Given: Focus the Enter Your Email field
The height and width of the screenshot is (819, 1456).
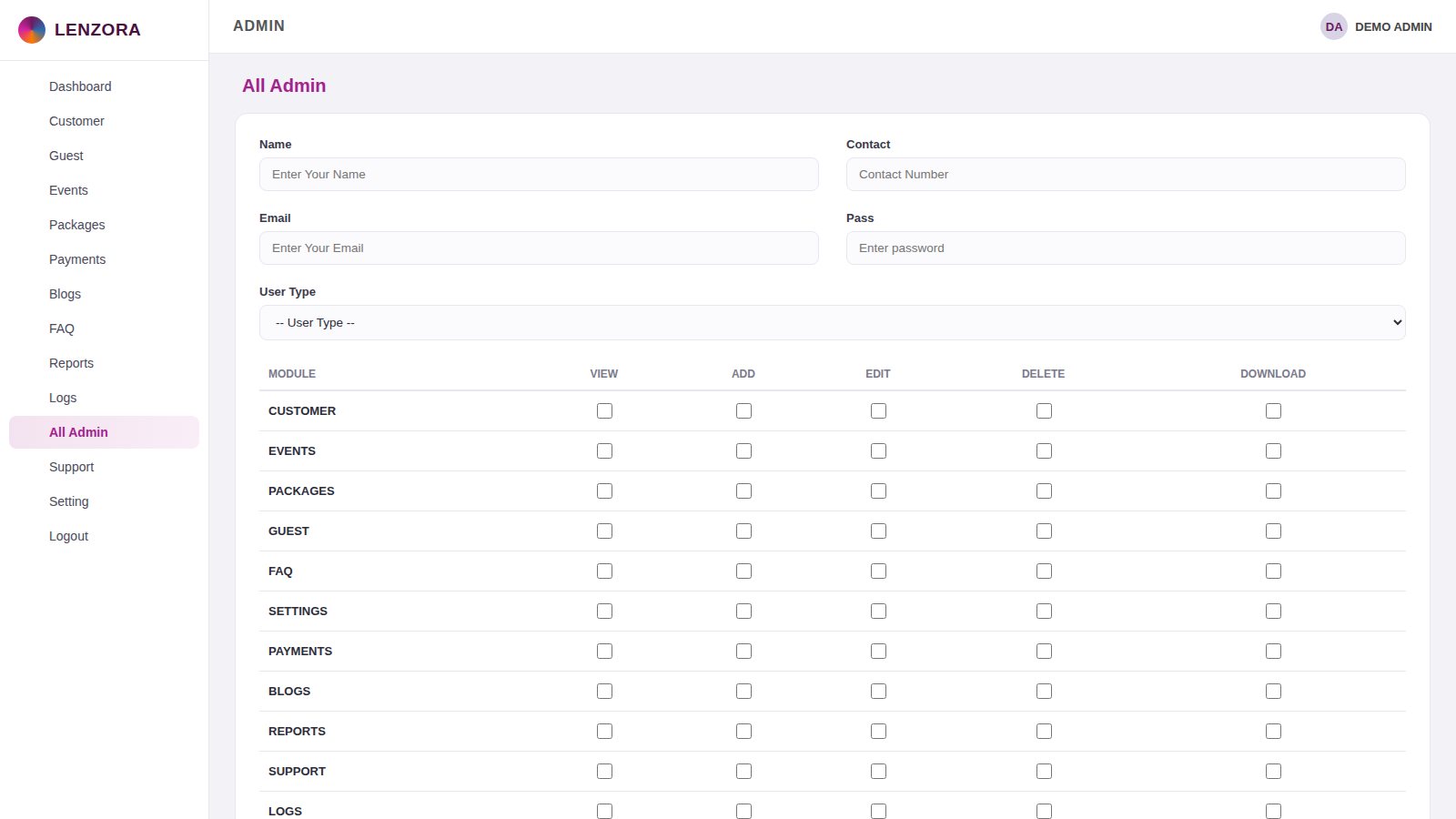Looking at the screenshot, I should tap(539, 248).
